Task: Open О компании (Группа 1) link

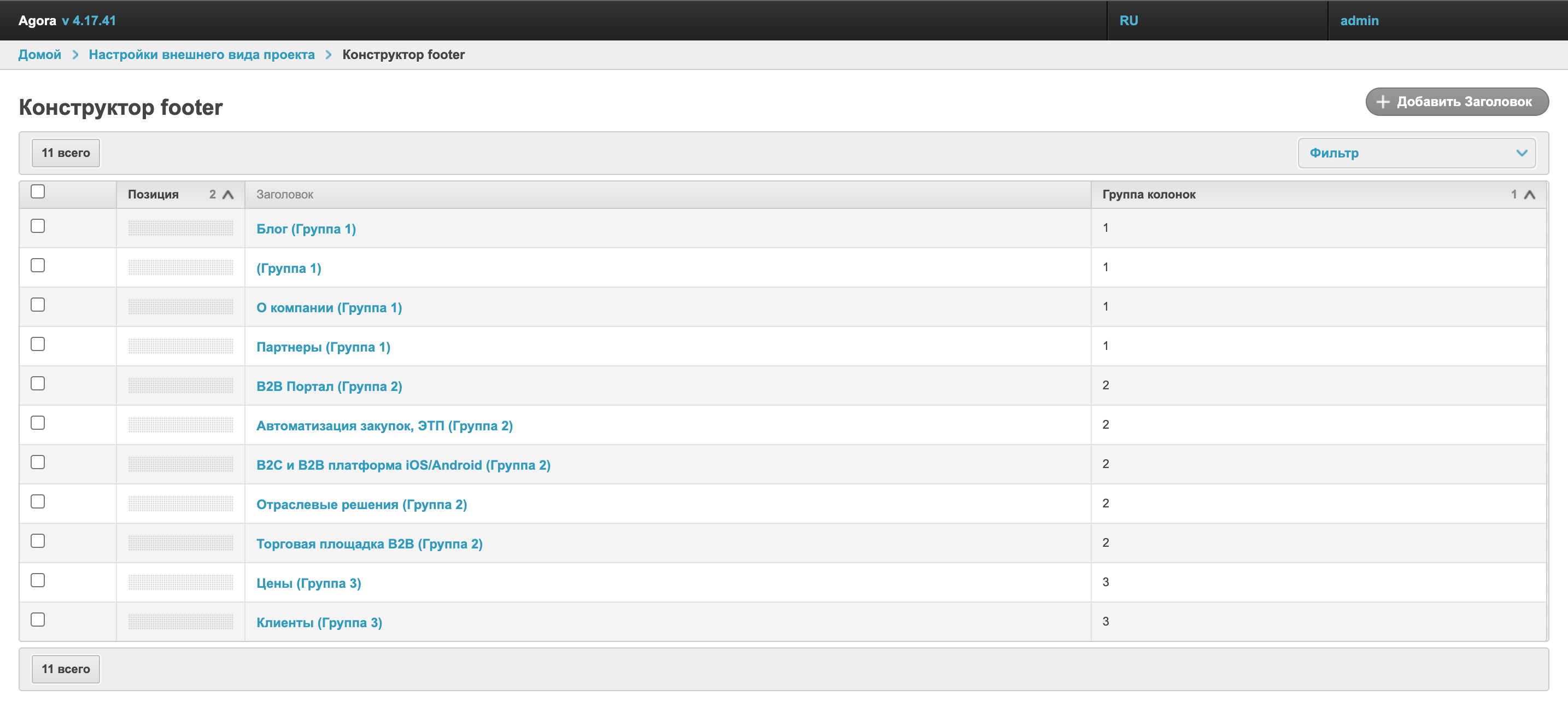Action: point(329,307)
